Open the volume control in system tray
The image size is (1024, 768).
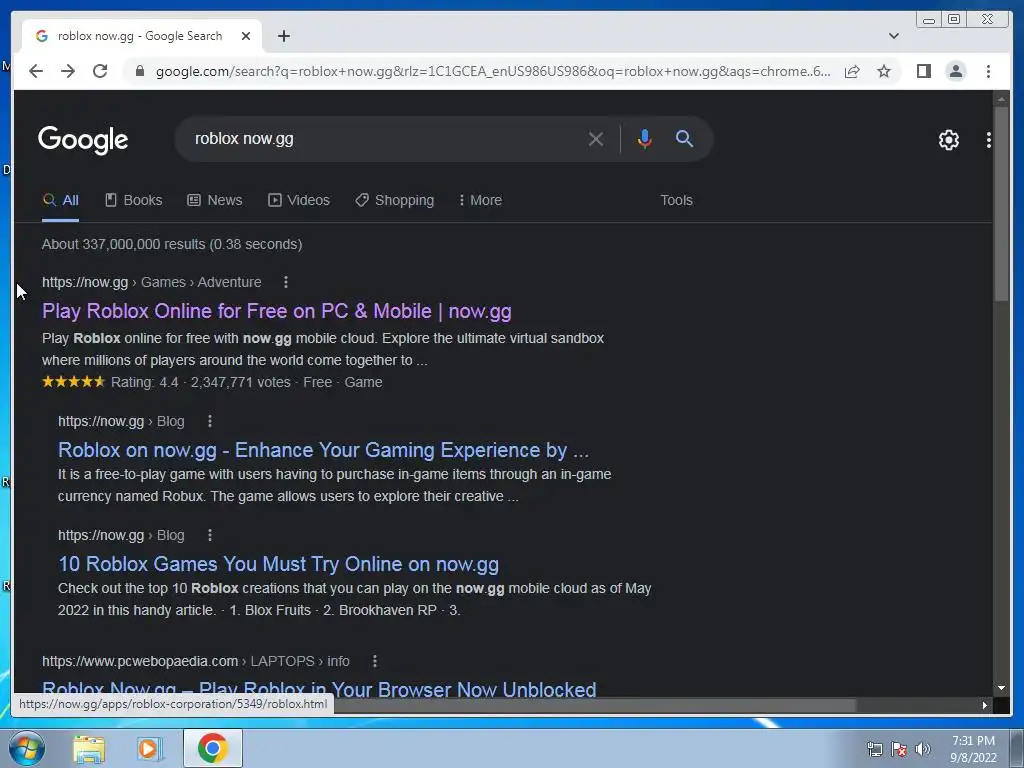[923, 749]
